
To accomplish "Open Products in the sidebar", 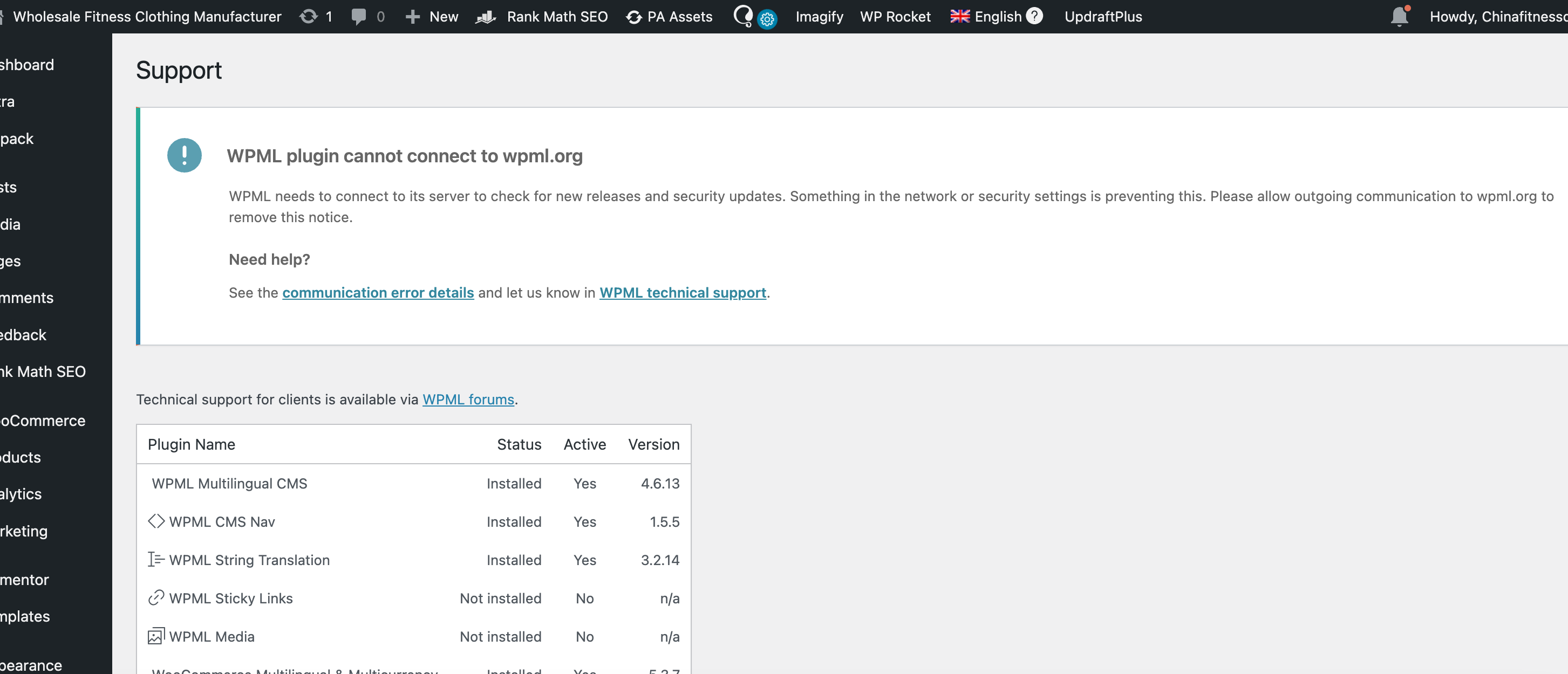I will pos(21,457).
